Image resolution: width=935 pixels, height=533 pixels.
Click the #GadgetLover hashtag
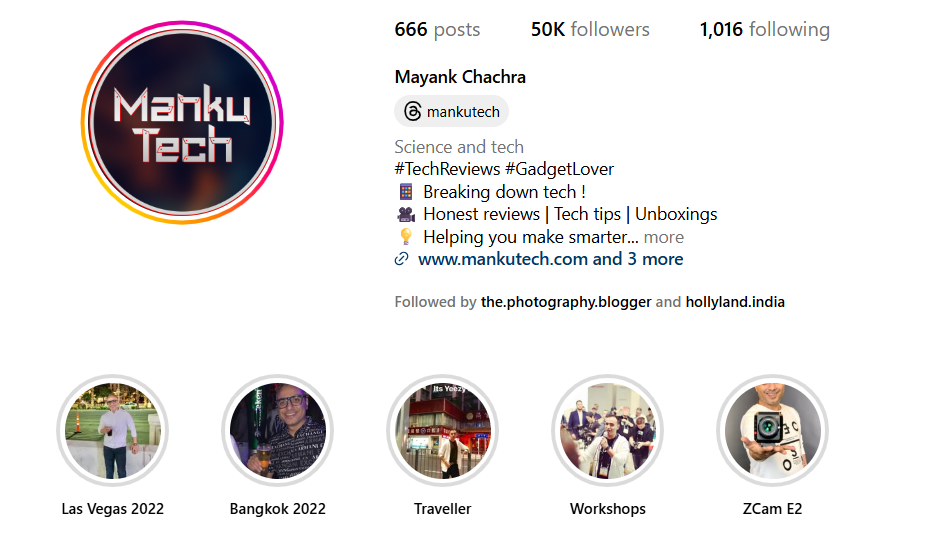559,169
